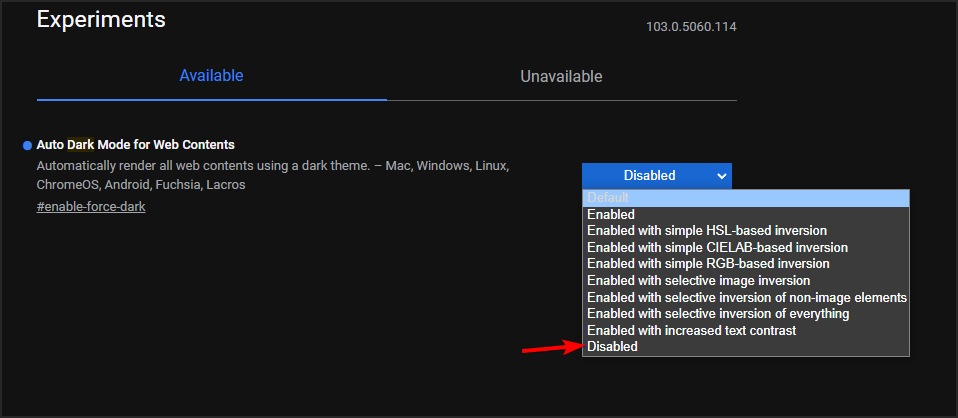
Task: Choose the Enabled option
Action: click(745, 214)
